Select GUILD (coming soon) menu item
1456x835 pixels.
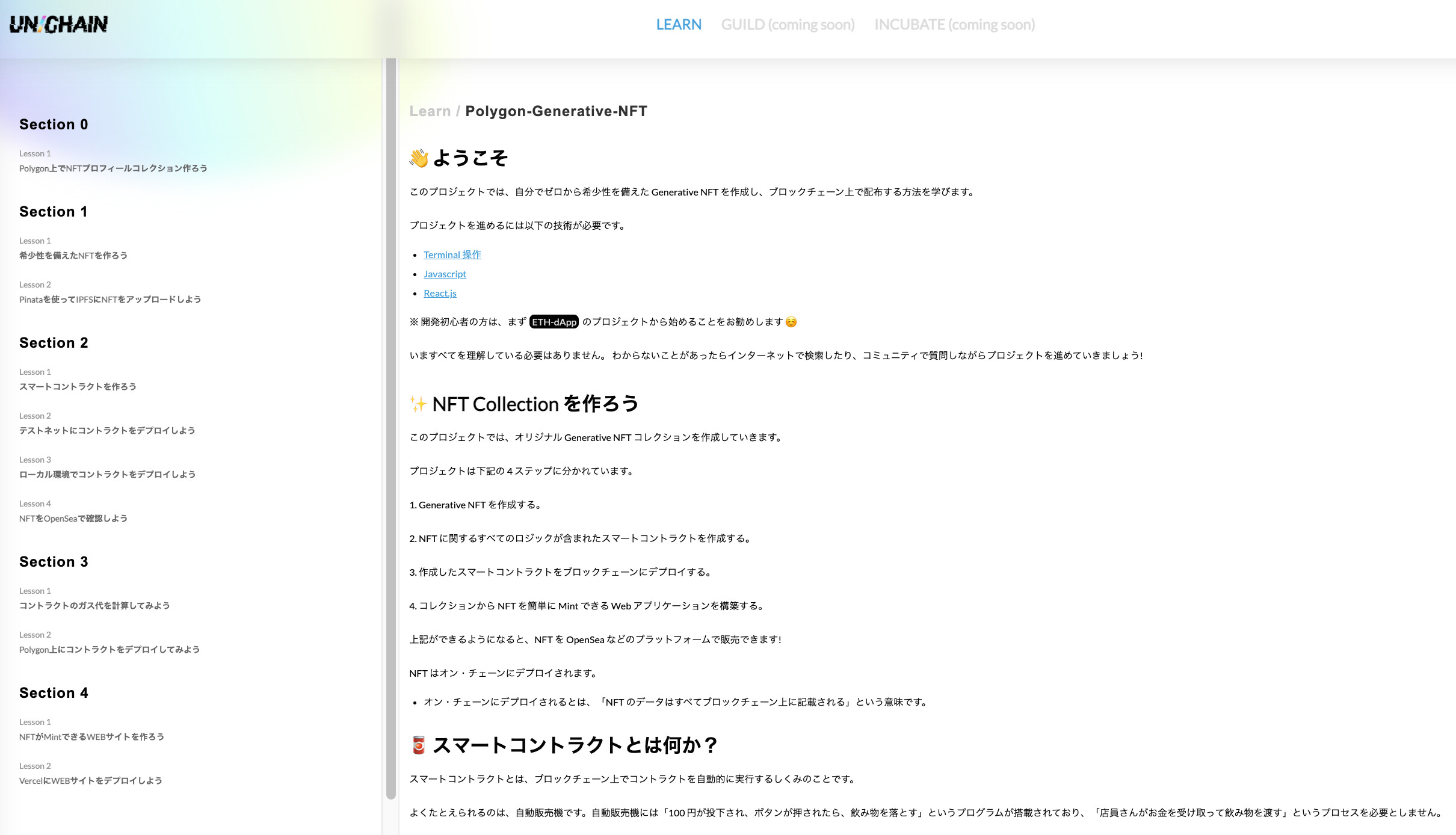[788, 25]
